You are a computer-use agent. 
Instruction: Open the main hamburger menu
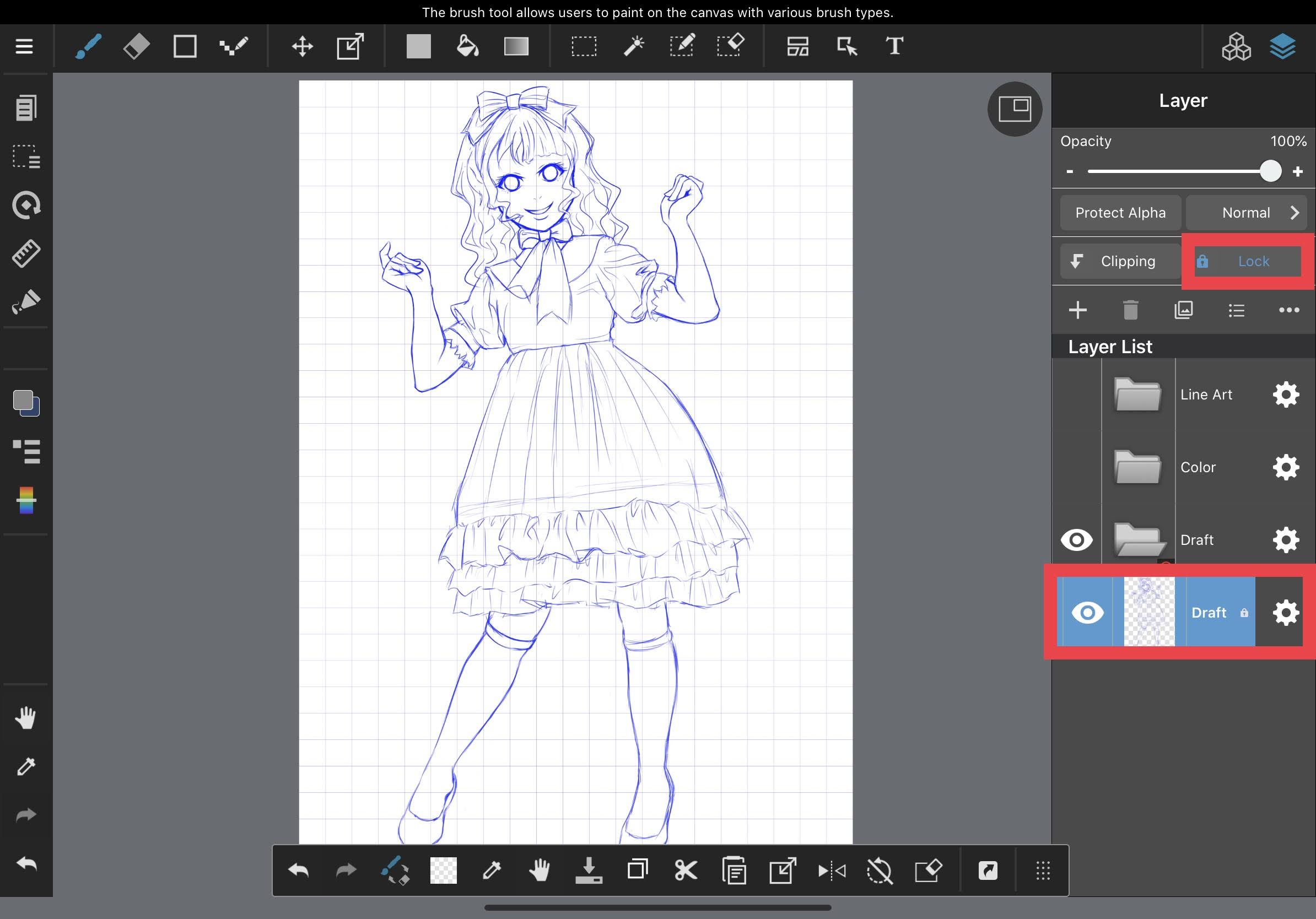click(x=24, y=46)
